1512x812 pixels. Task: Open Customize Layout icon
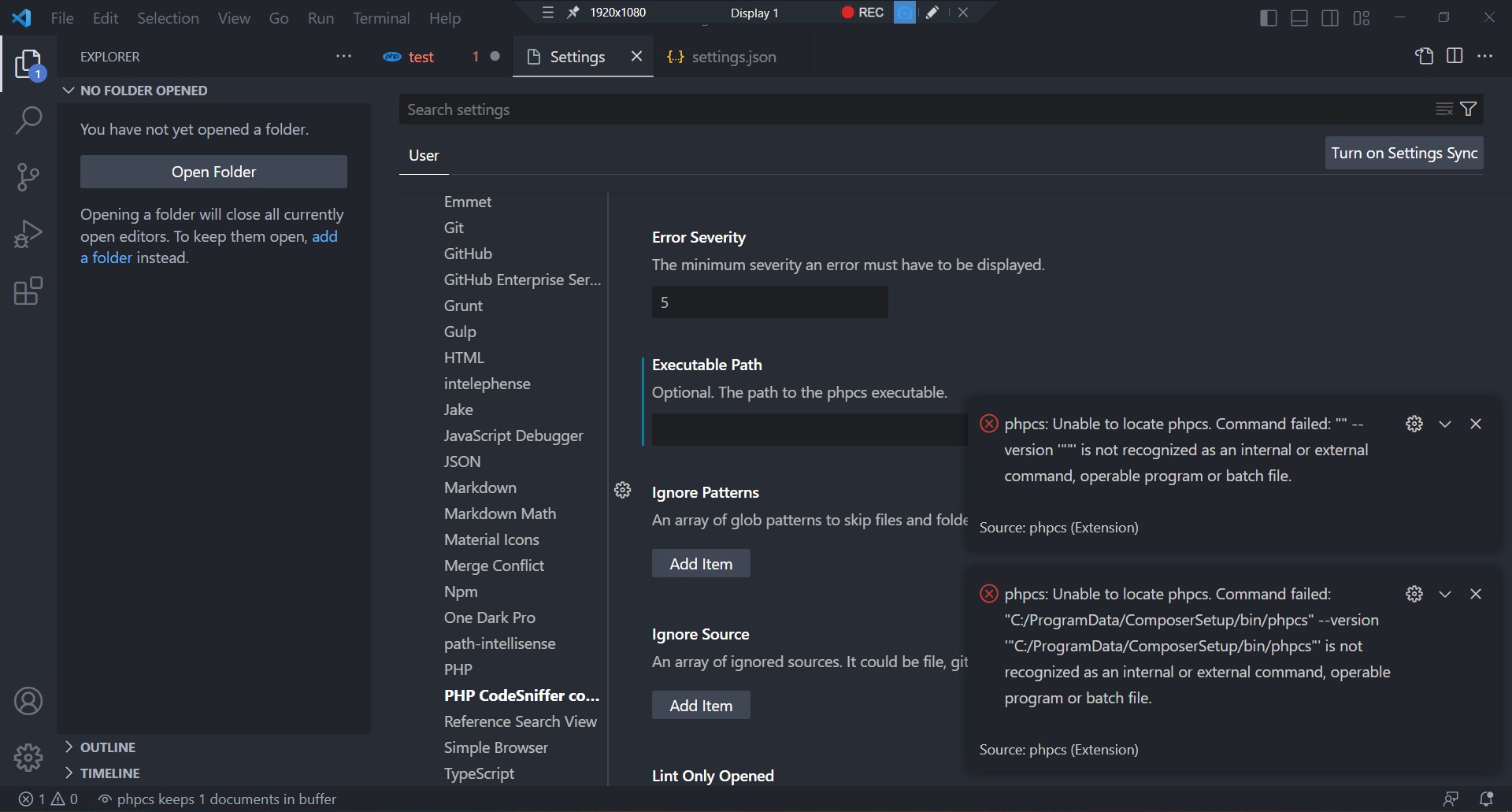pyautogui.click(x=1362, y=17)
